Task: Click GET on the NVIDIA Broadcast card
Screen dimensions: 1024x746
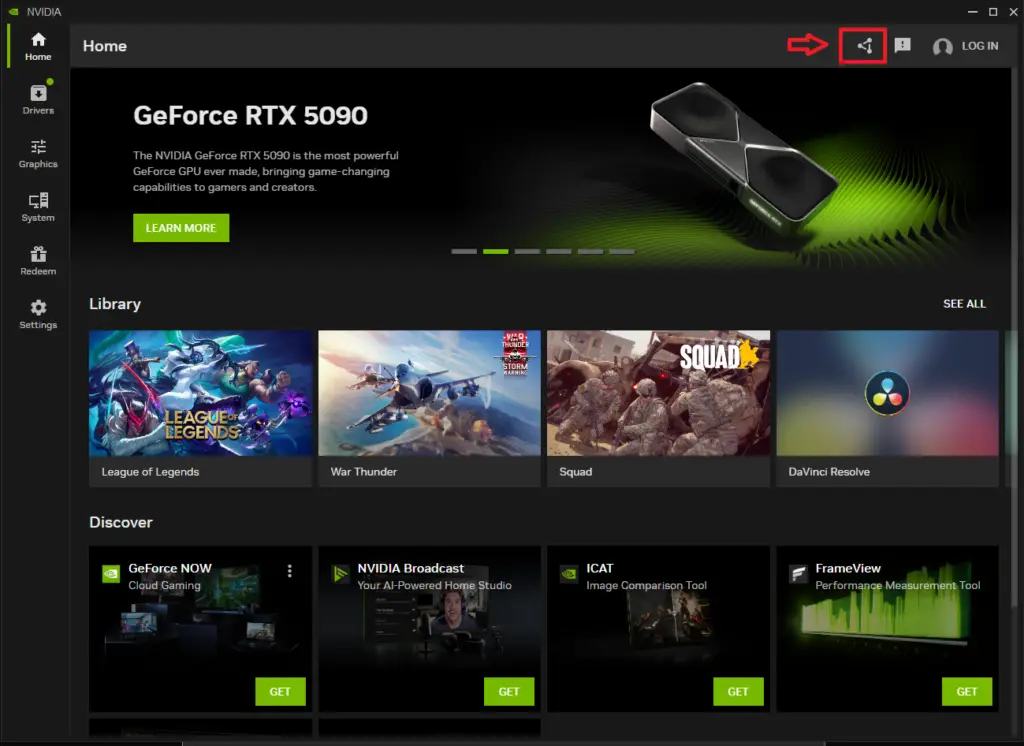Action: pos(509,691)
